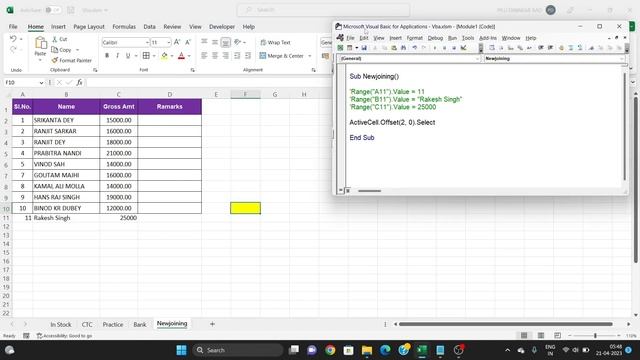Toggle align left in Alignment group

coord(204,56)
